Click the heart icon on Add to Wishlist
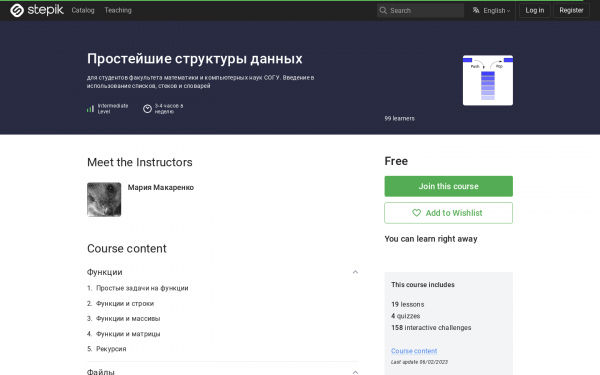Viewport: 600px width, 375px height. [x=416, y=213]
